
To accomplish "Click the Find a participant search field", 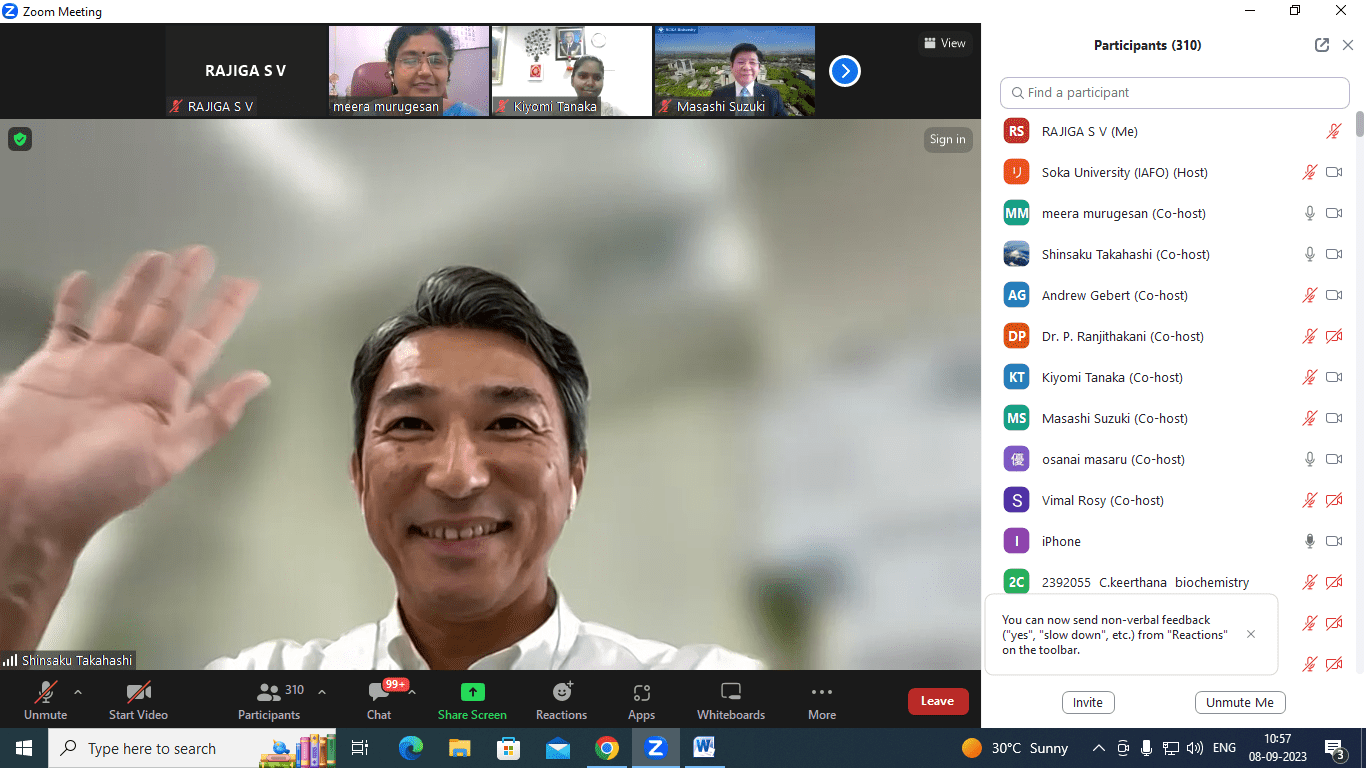I will pos(1175,92).
